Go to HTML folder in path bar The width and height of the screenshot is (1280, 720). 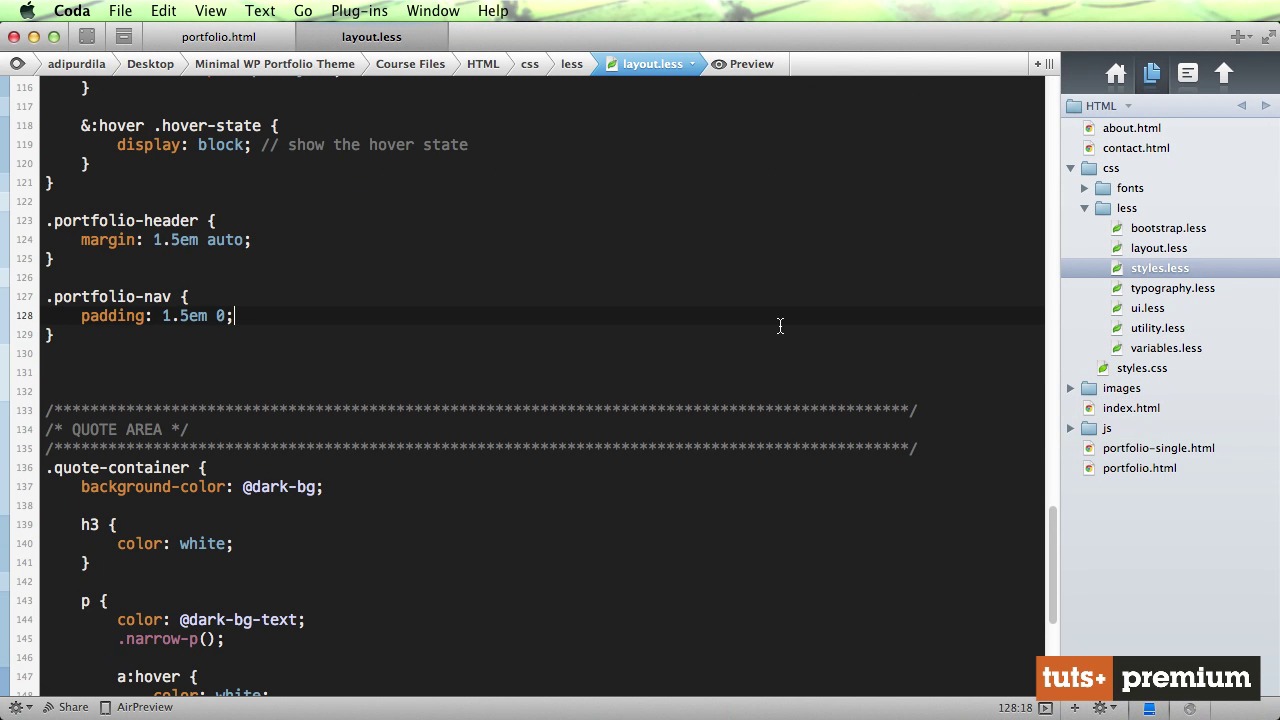(483, 64)
